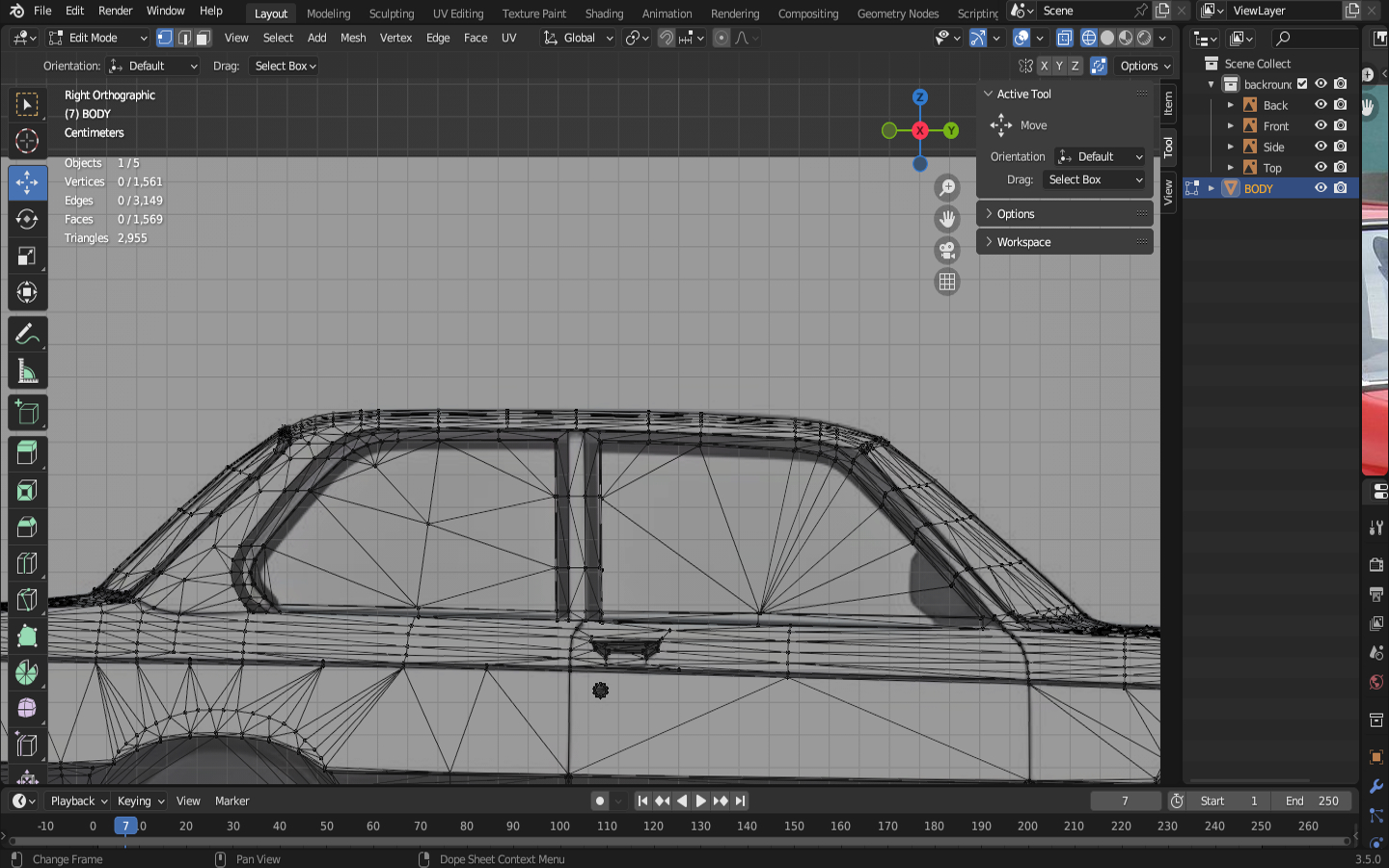The width and height of the screenshot is (1389, 868).
Task: Select the Scale tool
Action: (27, 256)
